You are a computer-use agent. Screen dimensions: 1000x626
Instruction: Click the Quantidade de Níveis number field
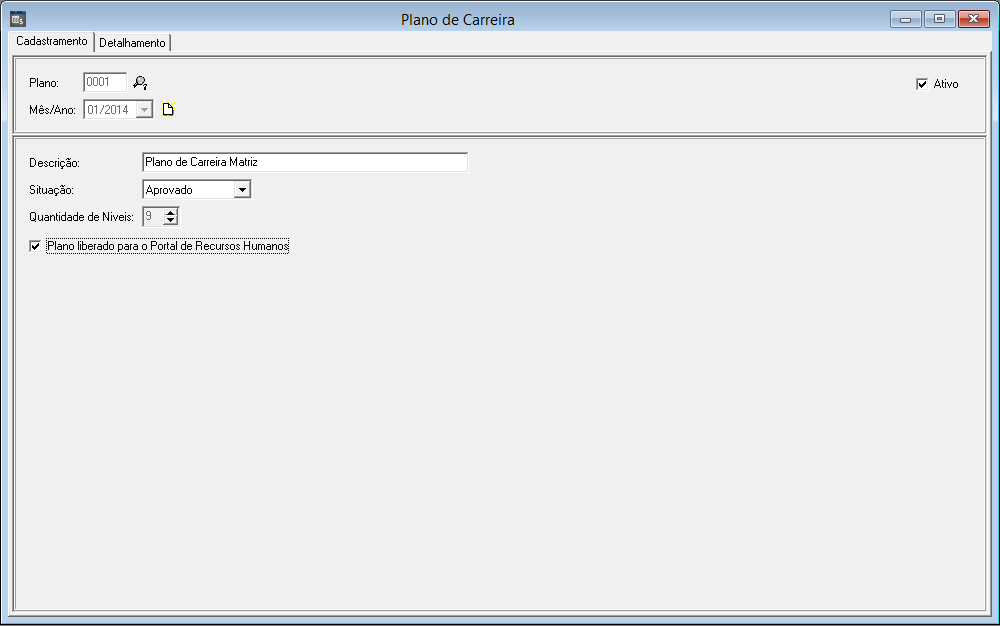coord(152,216)
